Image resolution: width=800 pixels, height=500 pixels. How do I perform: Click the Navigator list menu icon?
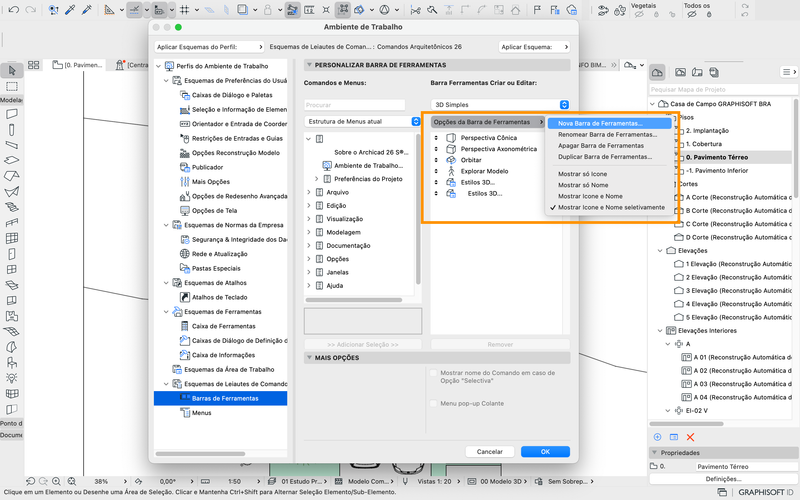click(x=789, y=72)
